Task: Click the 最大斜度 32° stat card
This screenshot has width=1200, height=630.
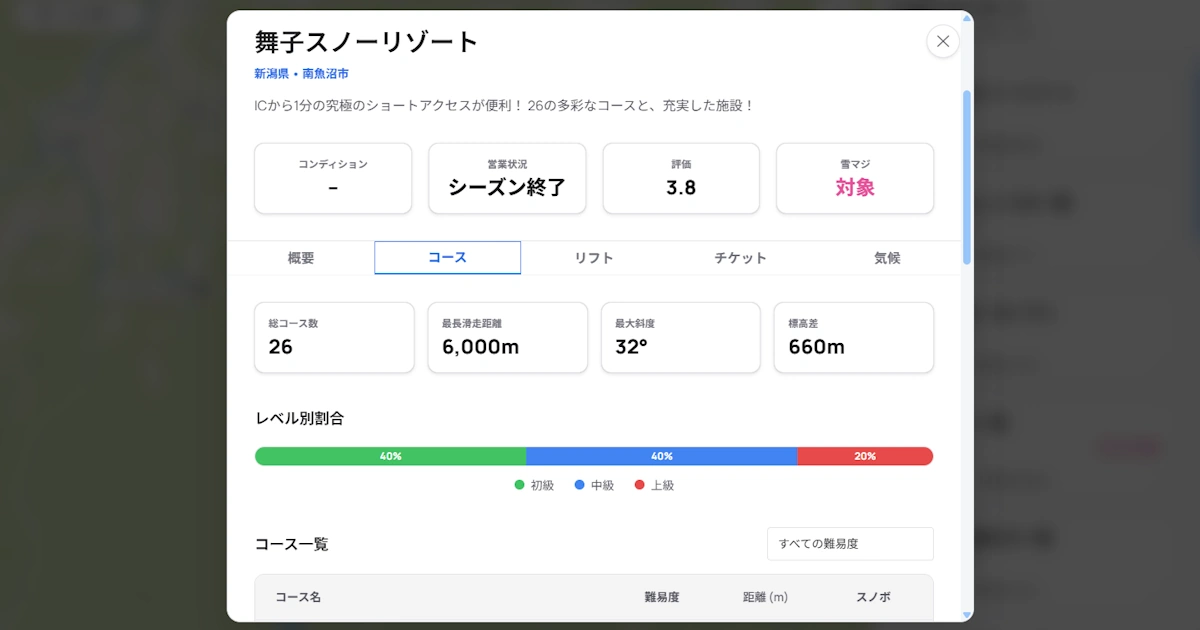Action: (x=681, y=338)
